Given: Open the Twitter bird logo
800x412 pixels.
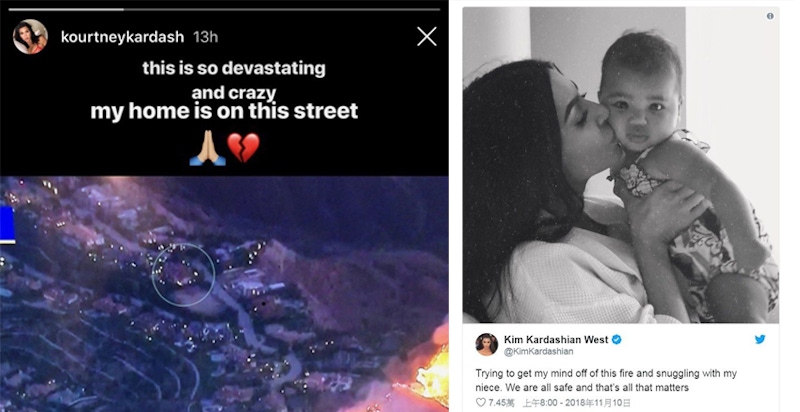Looking at the screenshot, I should coord(760,340).
